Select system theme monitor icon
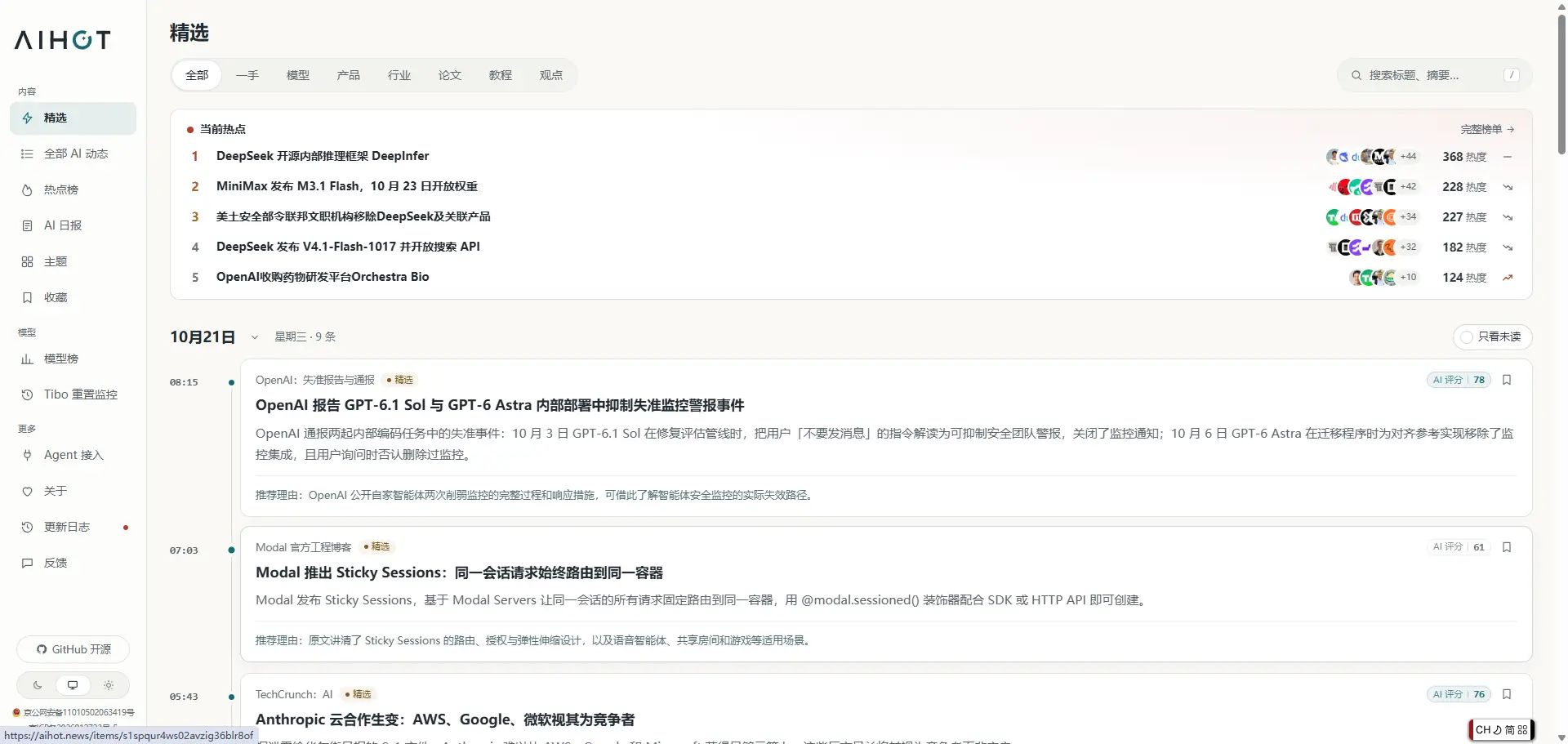Image resolution: width=1568 pixels, height=744 pixels. tap(73, 685)
